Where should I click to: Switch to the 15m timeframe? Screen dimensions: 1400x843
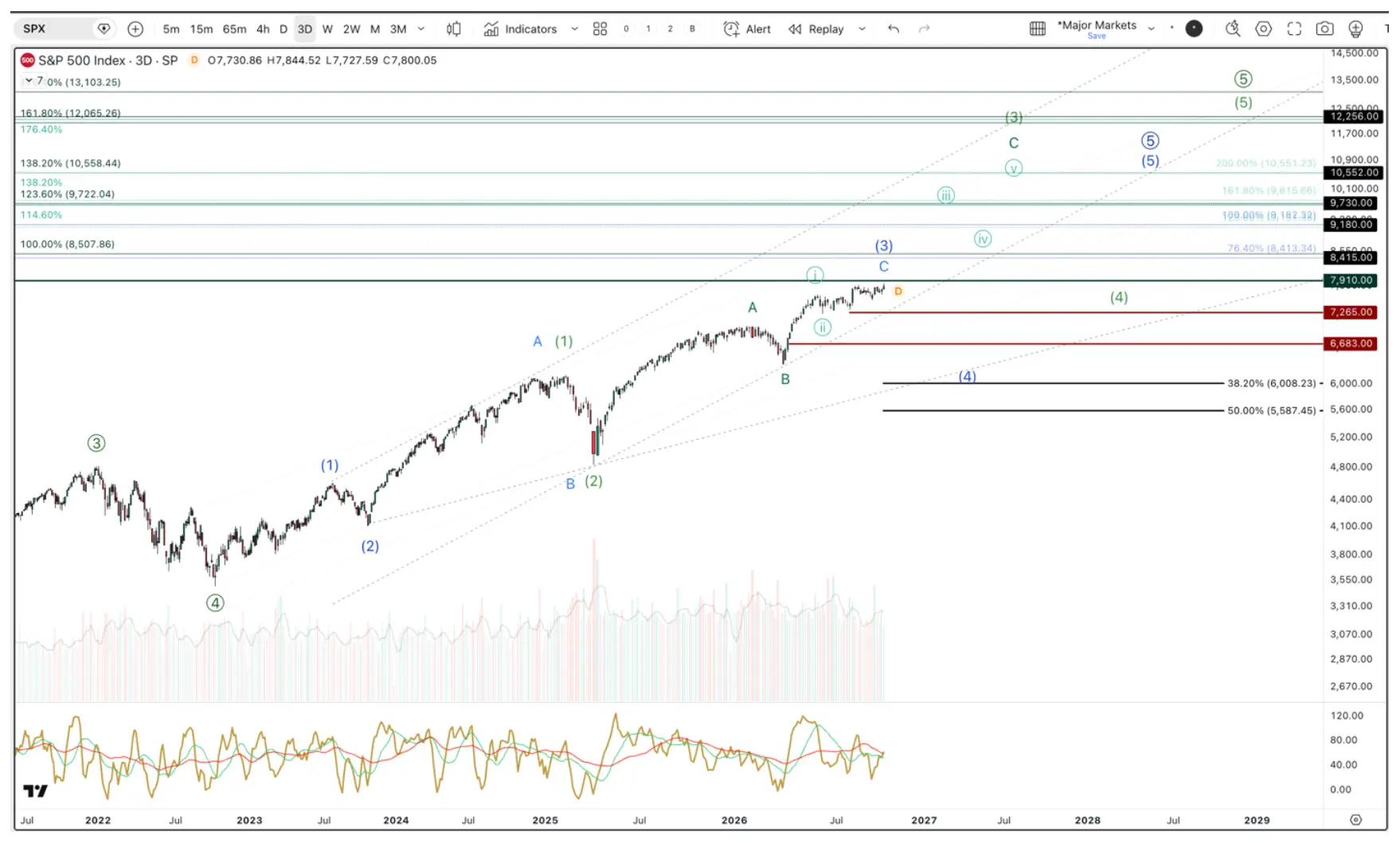pos(201,29)
